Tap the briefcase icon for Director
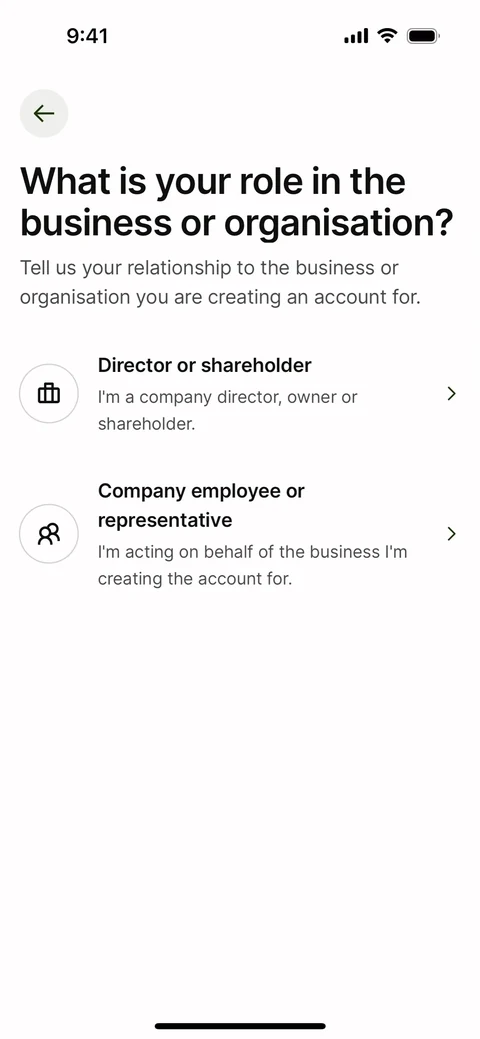Viewport: 480px width, 1039px height. coord(49,394)
